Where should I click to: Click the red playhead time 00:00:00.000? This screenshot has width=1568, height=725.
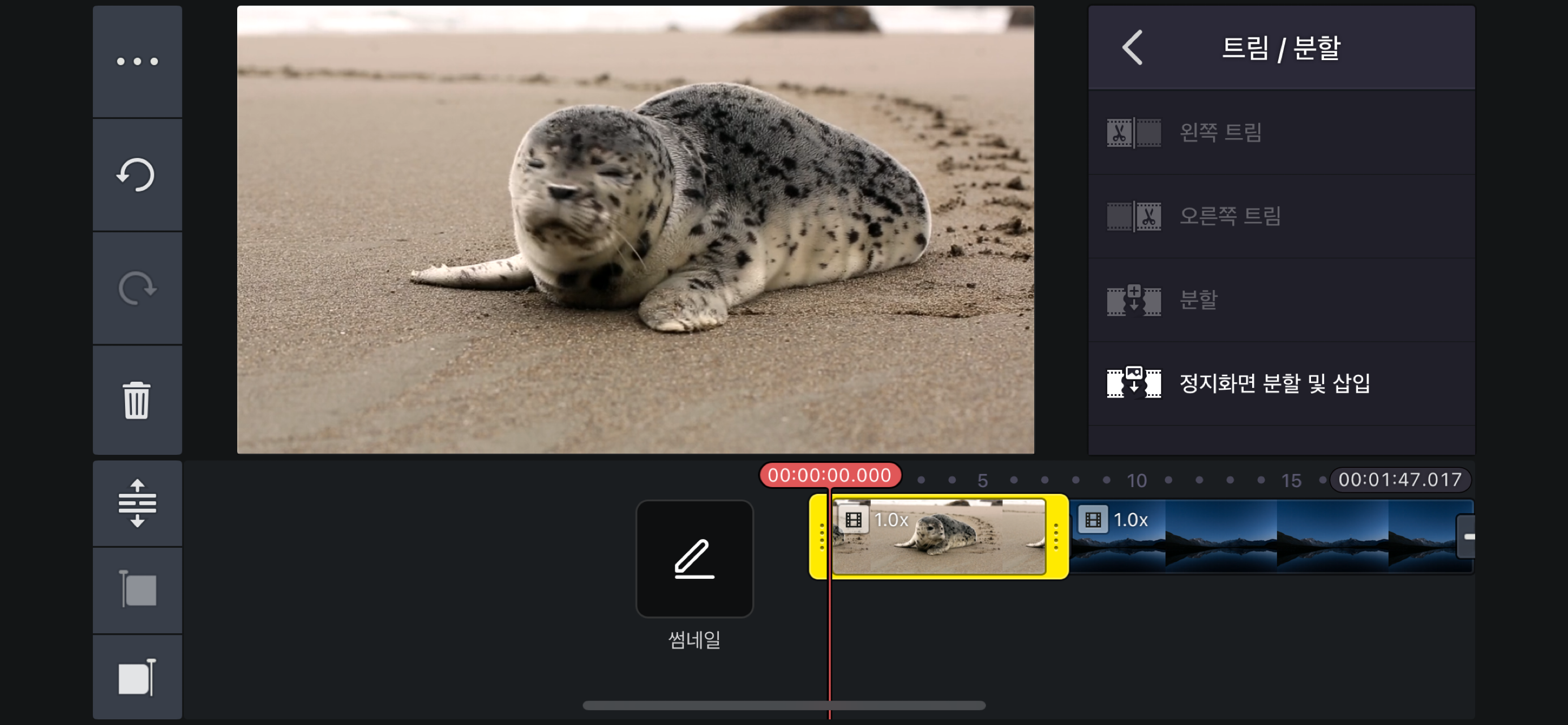pyautogui.click(x=829, y=475)
